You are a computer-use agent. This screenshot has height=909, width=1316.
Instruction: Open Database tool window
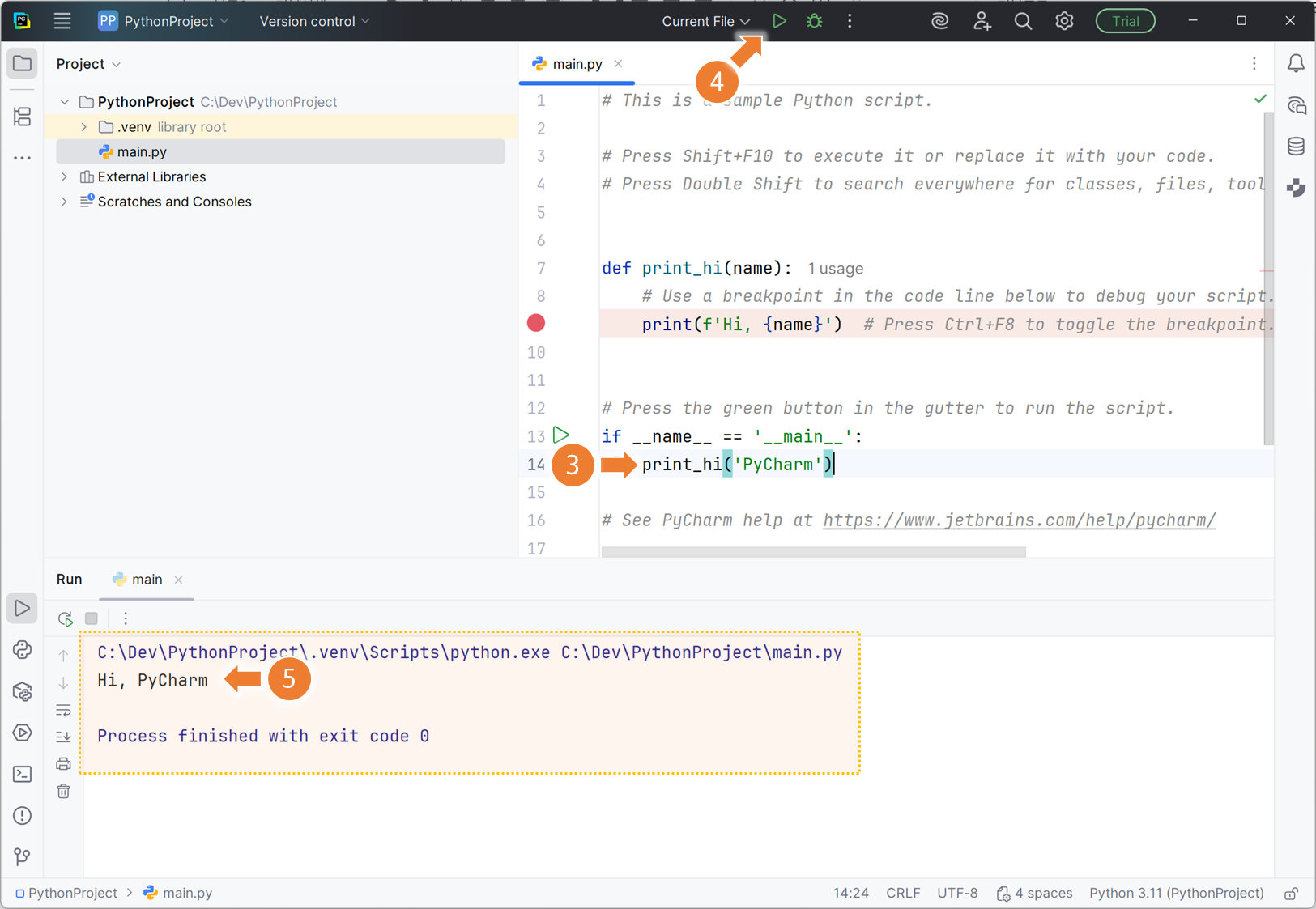(1296, 147)
